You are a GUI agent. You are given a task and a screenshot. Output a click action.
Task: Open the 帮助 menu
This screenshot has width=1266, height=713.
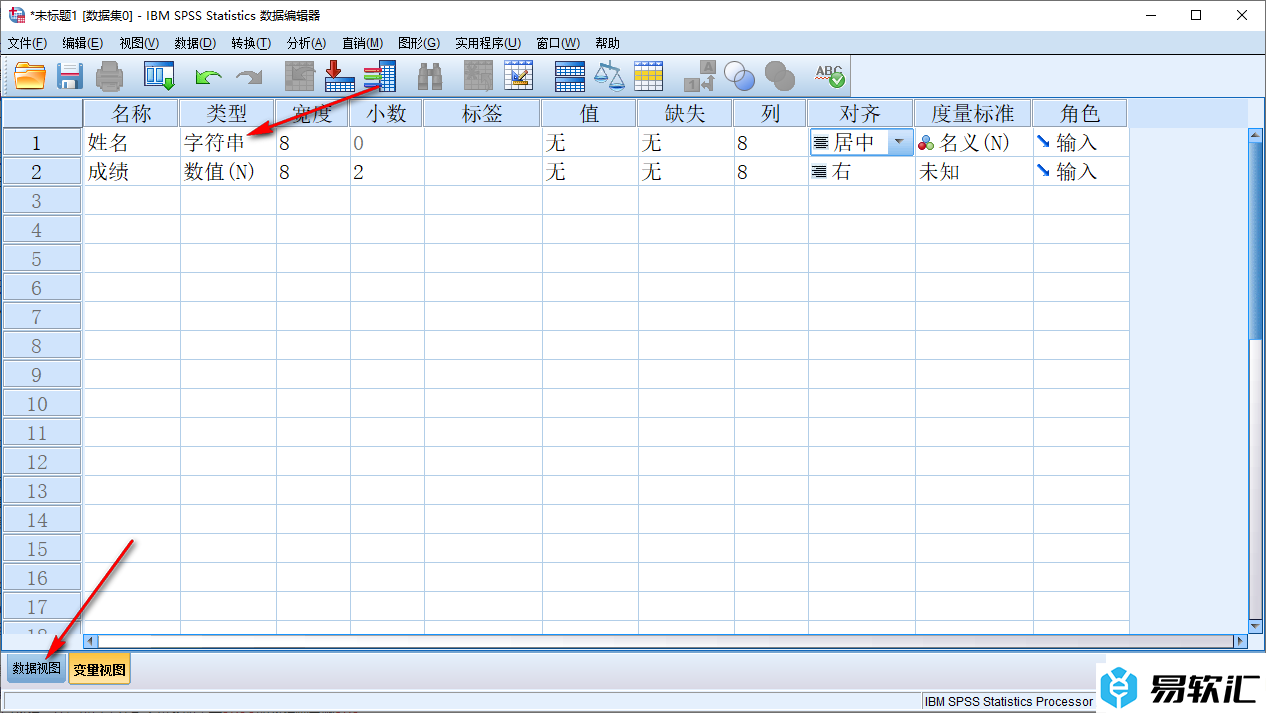pos(607,43)
